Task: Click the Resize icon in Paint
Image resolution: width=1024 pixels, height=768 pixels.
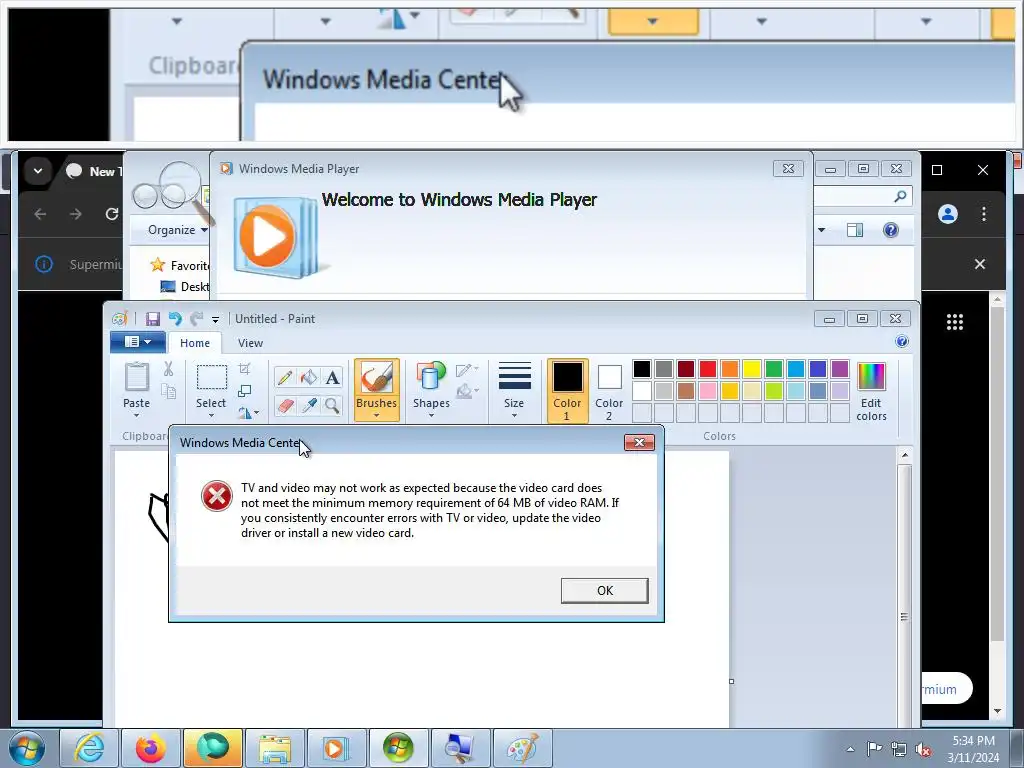Action: [x=244, y=391]
